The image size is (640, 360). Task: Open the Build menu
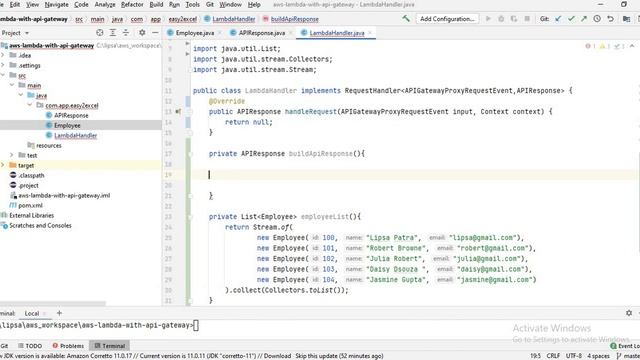[x=156, y=4]
